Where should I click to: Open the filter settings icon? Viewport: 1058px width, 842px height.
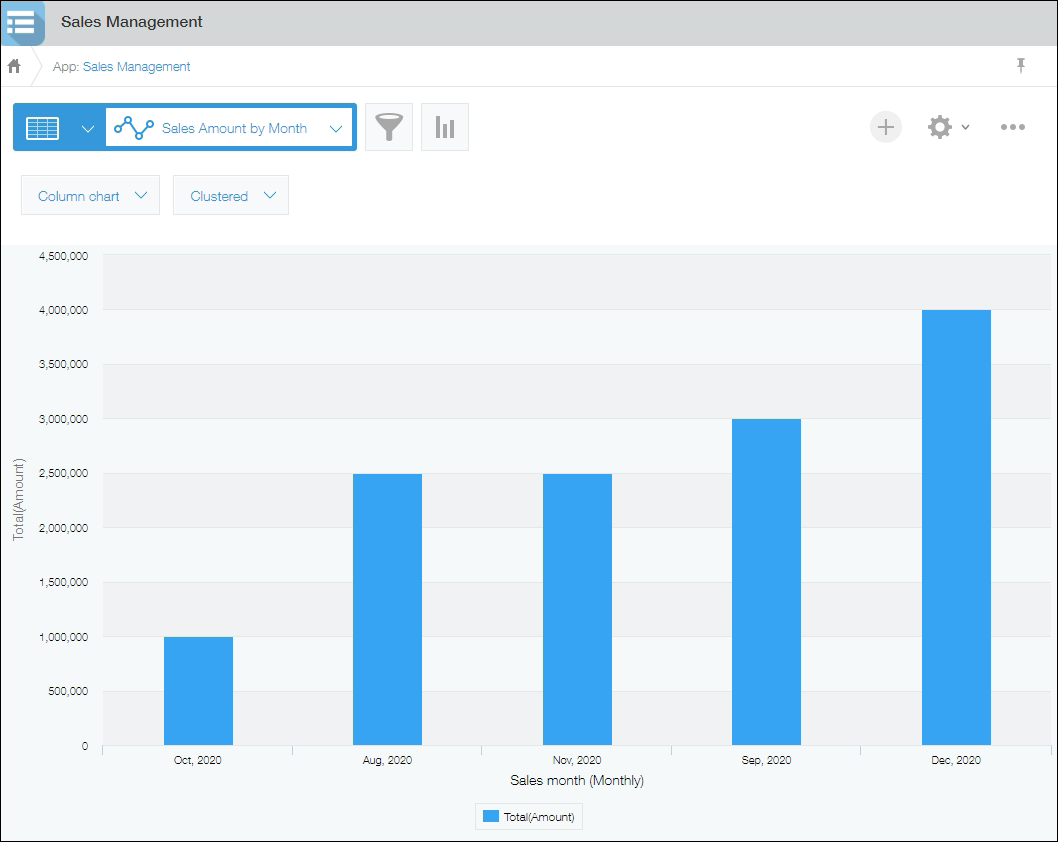[x=388, y=127]
